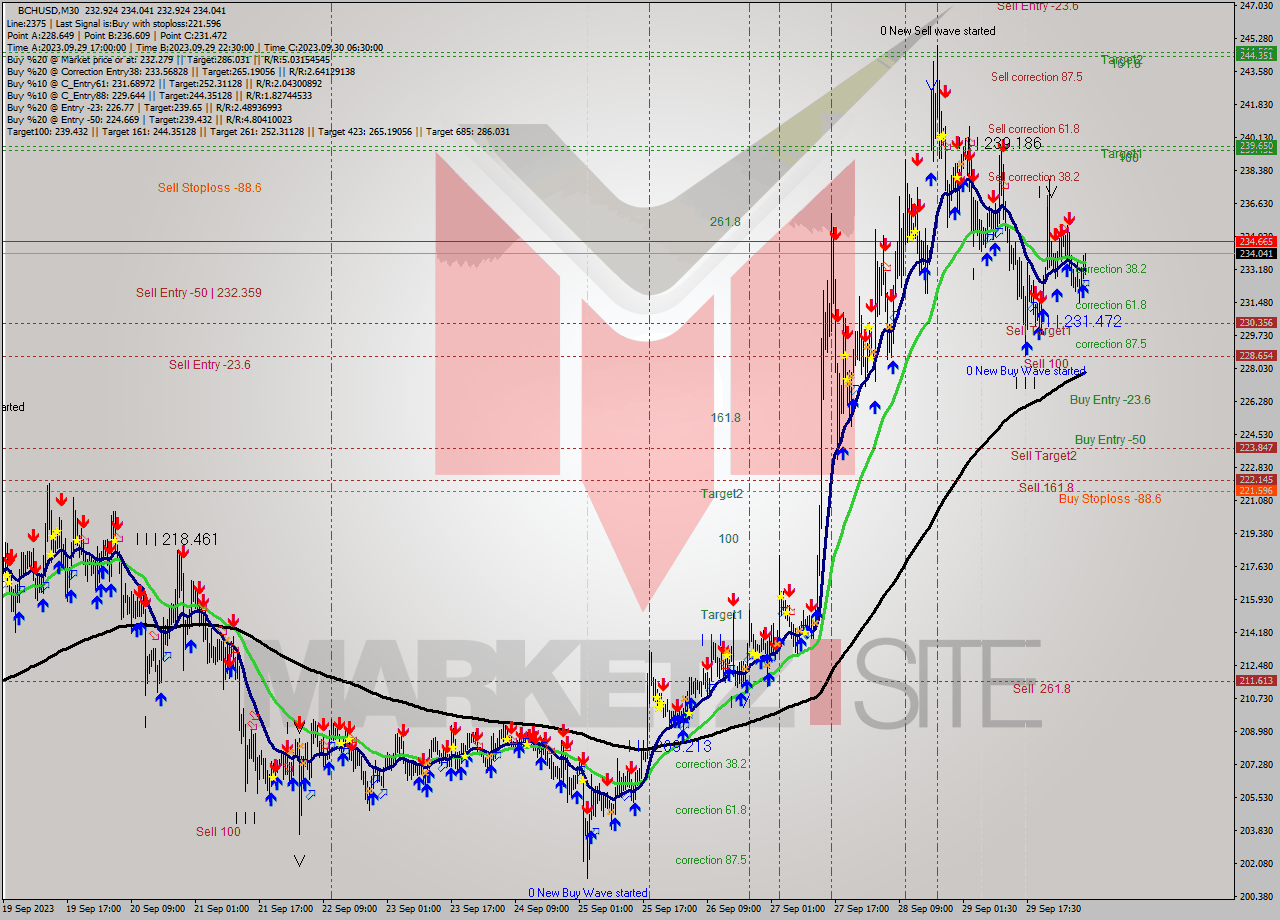Viewport: 1280px width, 920px height.
Task: Click the 'Target100: 239.432' targets line
Action: (x=258, y=131)
